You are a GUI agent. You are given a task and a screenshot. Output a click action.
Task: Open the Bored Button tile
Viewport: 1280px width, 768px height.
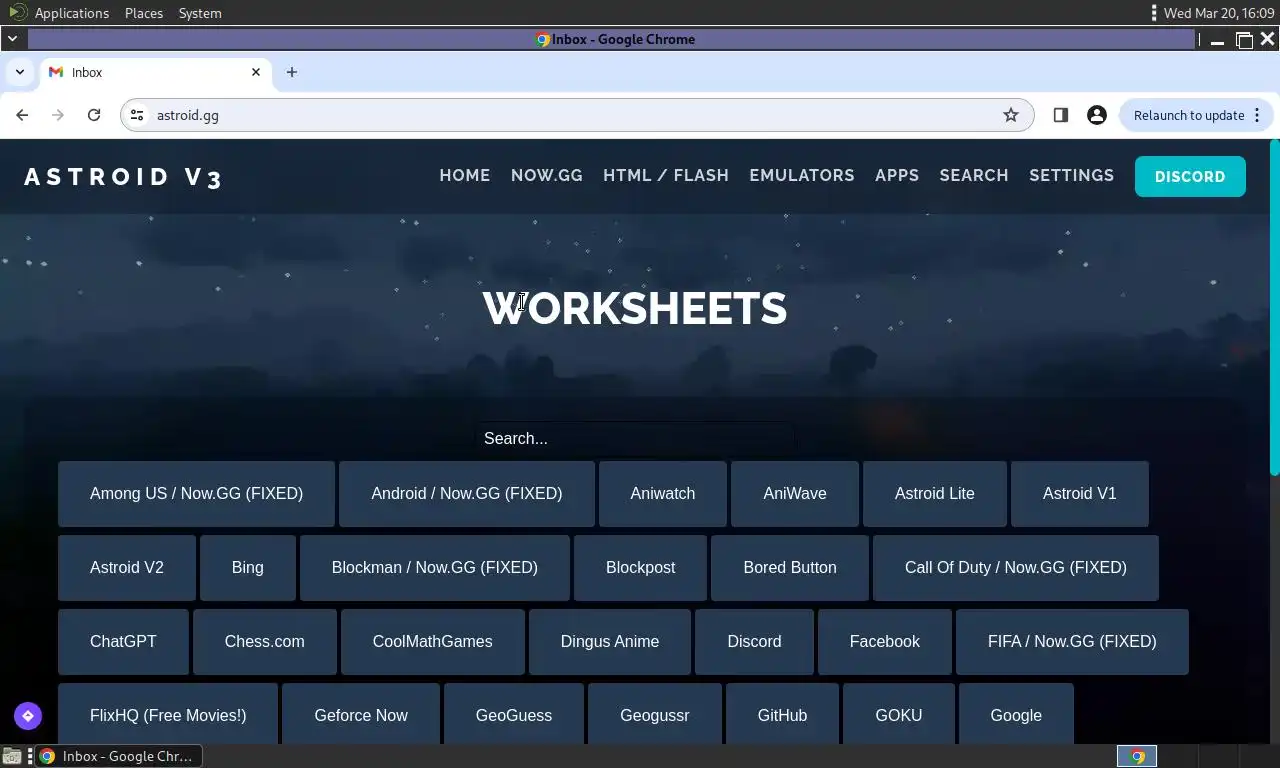pyautogui.click(x=790, y=567)
